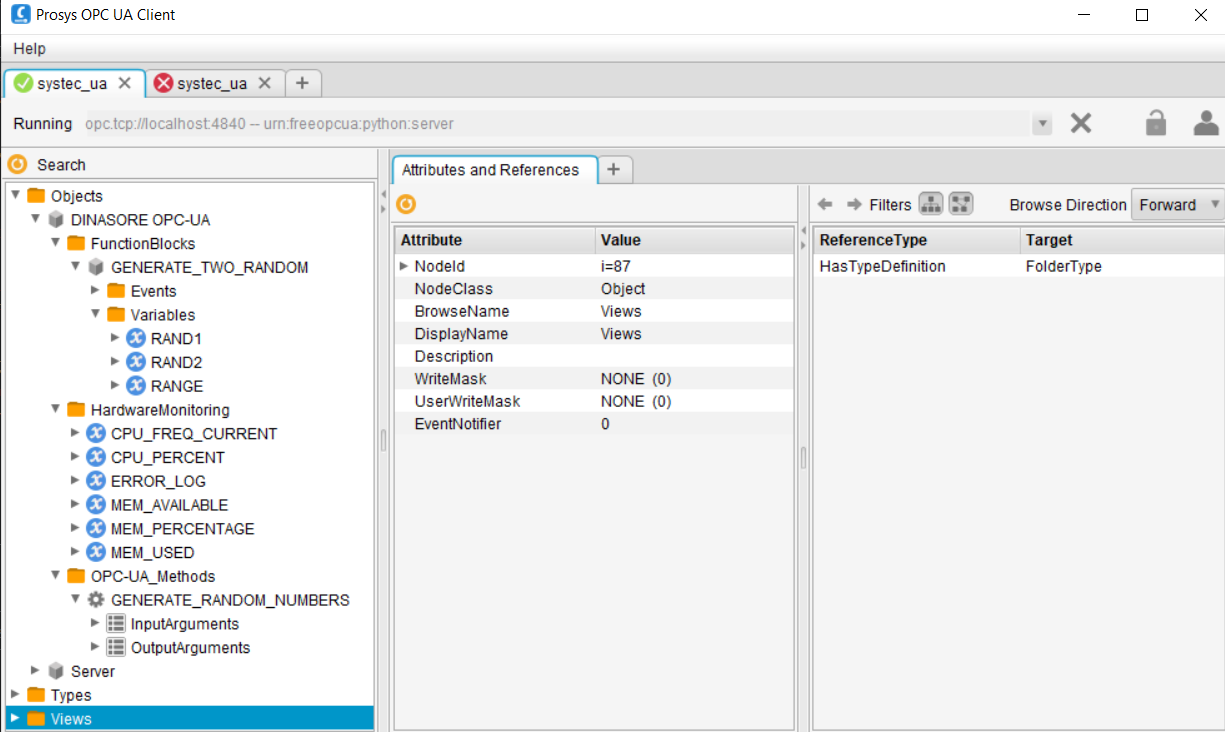Select the Views tree item

click(190, 718)
